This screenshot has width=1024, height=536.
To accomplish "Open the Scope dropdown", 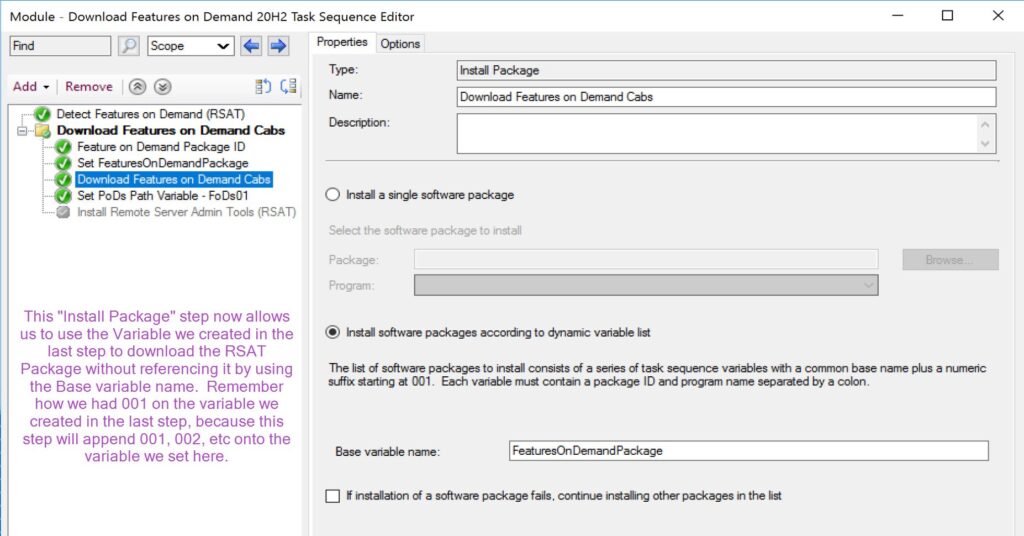I will (190, 46).
